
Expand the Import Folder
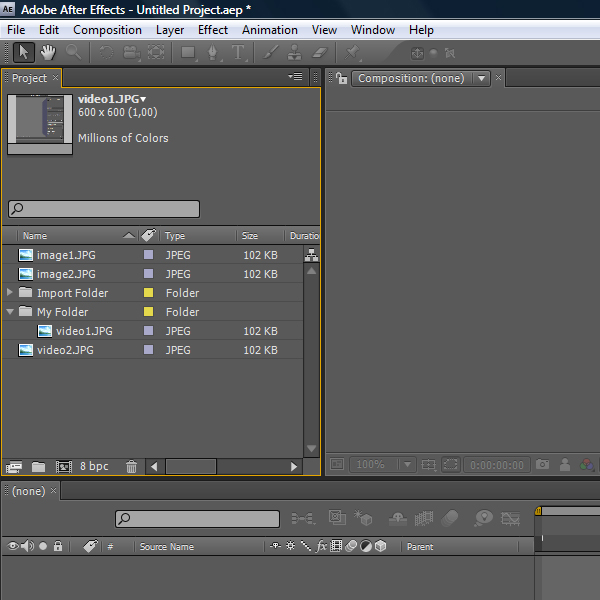click(x=10, y=292)
